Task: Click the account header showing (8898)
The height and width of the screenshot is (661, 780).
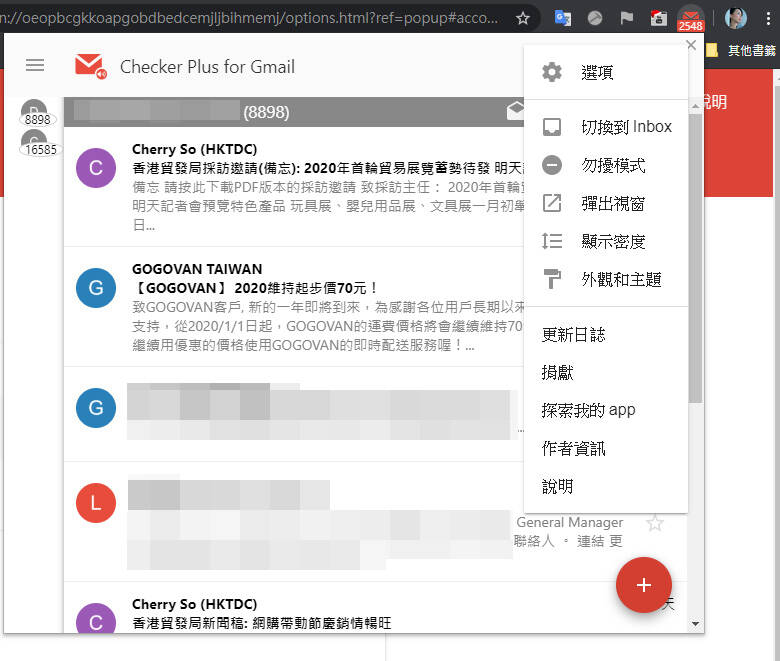Action: pyautogui.click(x=294, y=112)
